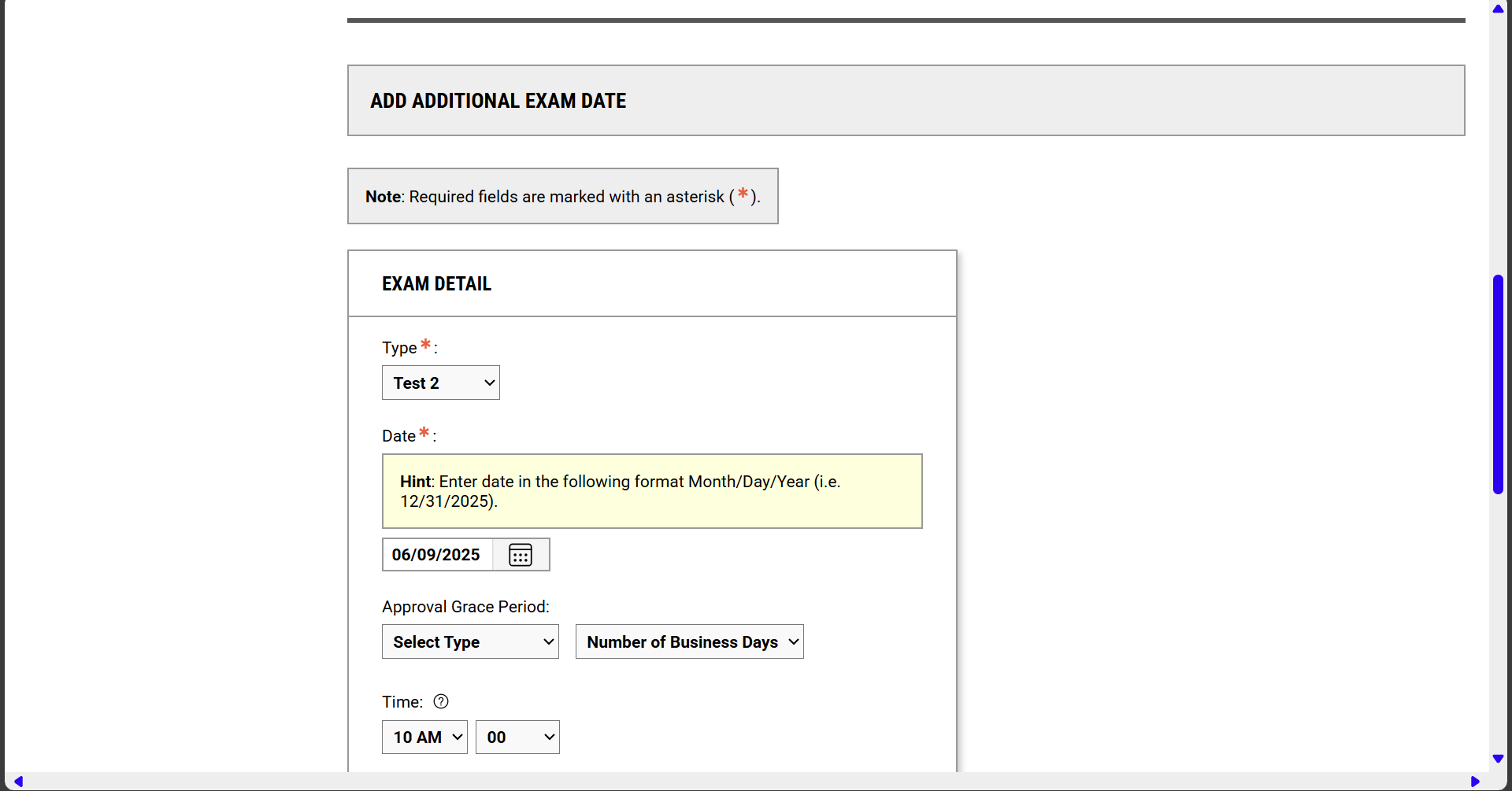Click the date format Hint text

pyautogui.click(x=621, y=491)
